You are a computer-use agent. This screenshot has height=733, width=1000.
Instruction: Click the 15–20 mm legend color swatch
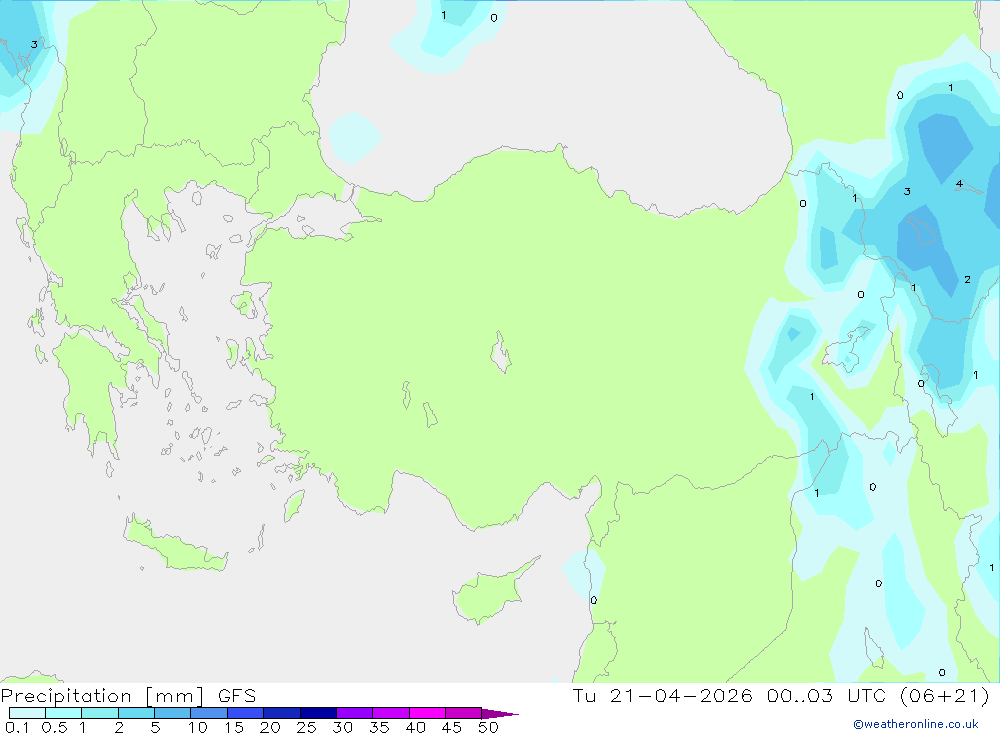click(246, 713)
